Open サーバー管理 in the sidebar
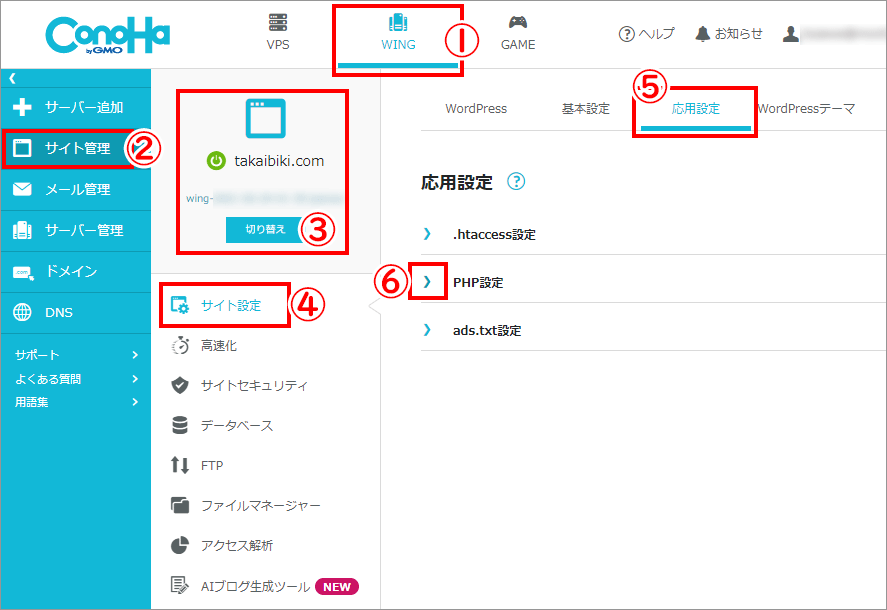 (x=76, y=230)
